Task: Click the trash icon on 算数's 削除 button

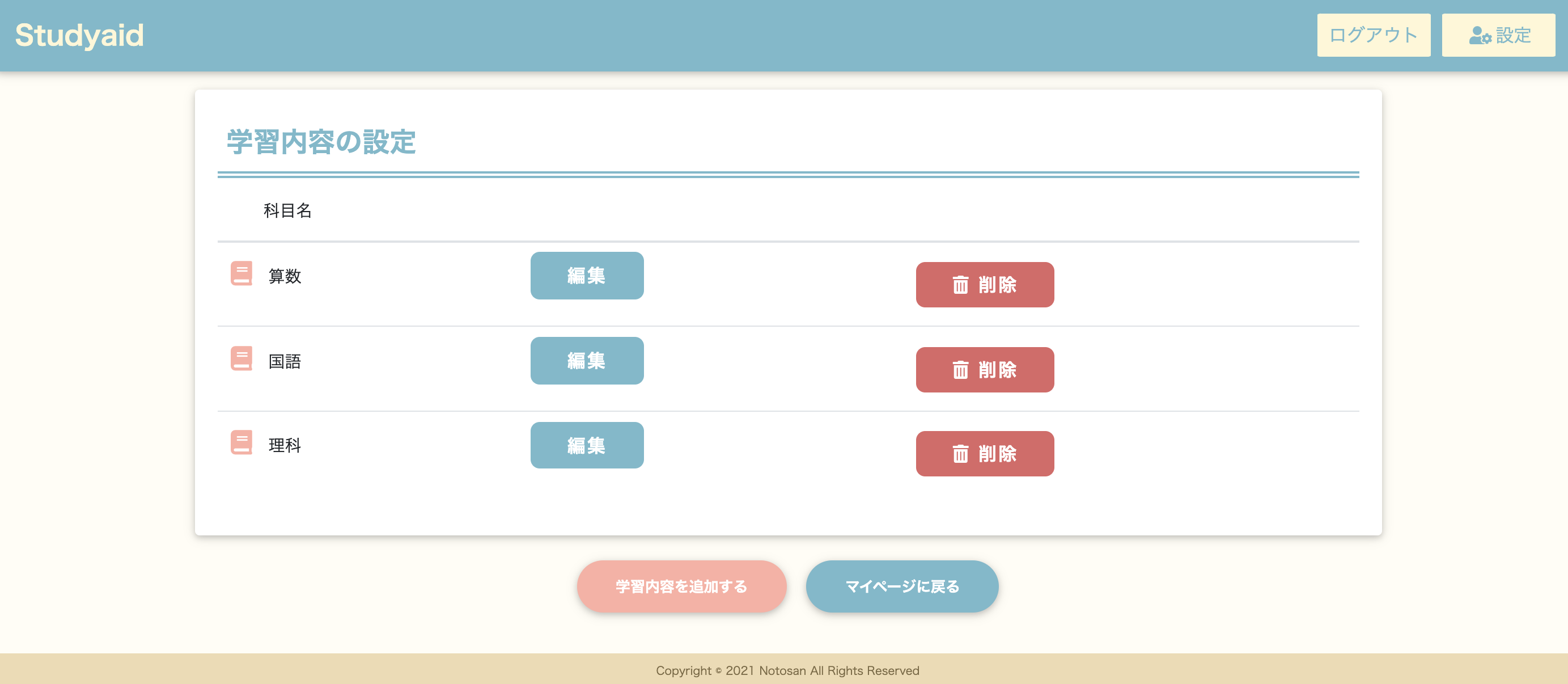Action: click(x=960, y=285)
